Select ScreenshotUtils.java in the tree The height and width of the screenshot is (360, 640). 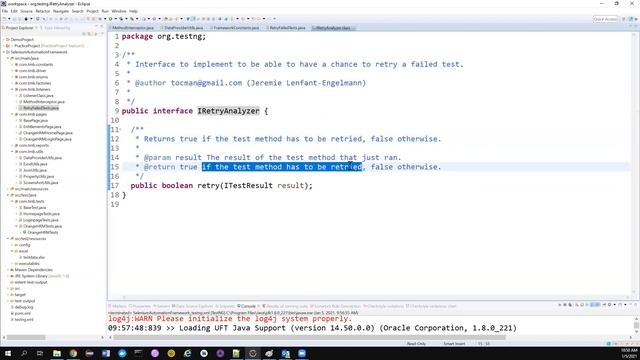coord(40,182)
